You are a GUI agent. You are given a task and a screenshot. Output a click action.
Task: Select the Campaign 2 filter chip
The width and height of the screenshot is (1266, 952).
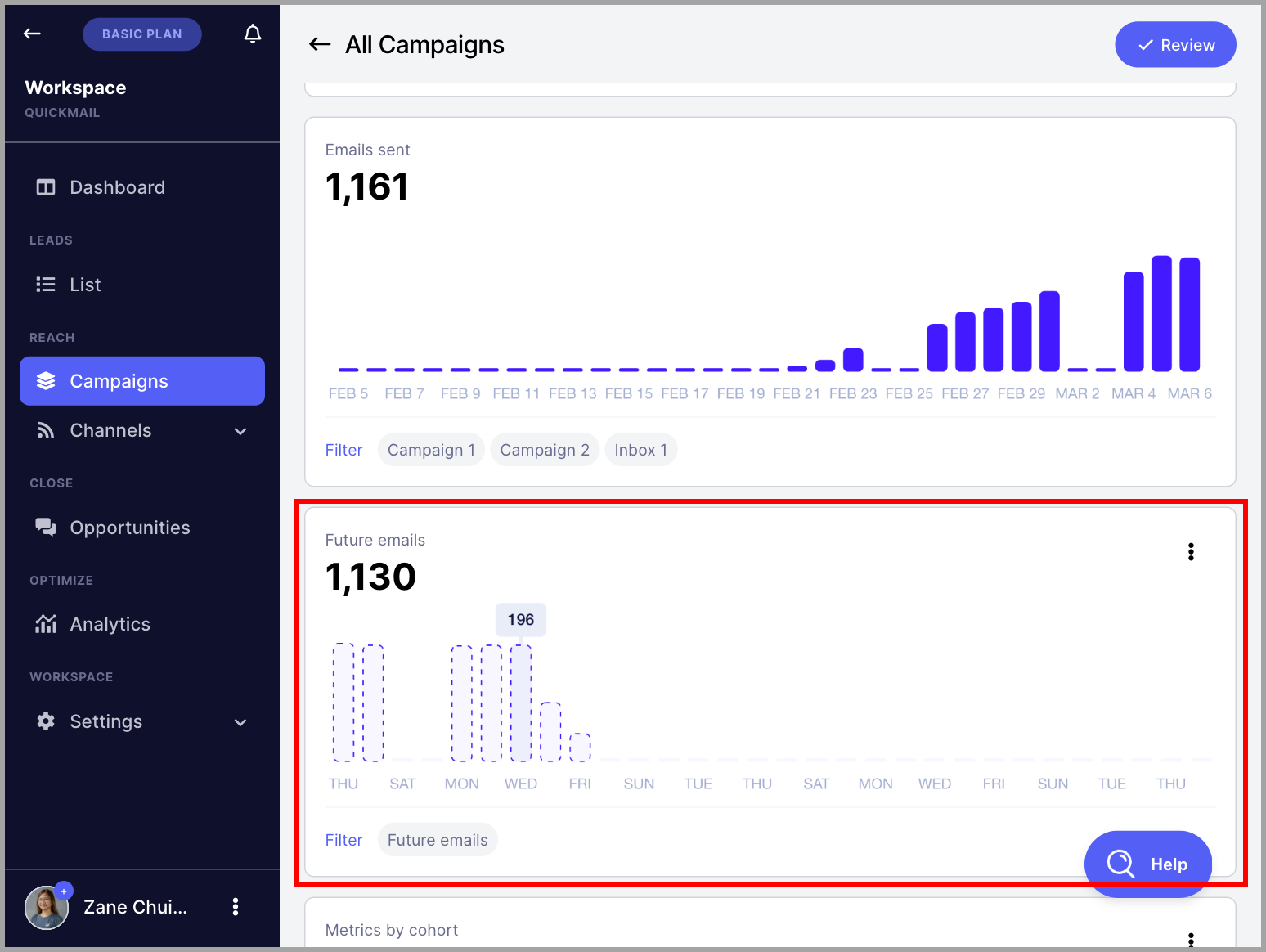coord(545,450)
